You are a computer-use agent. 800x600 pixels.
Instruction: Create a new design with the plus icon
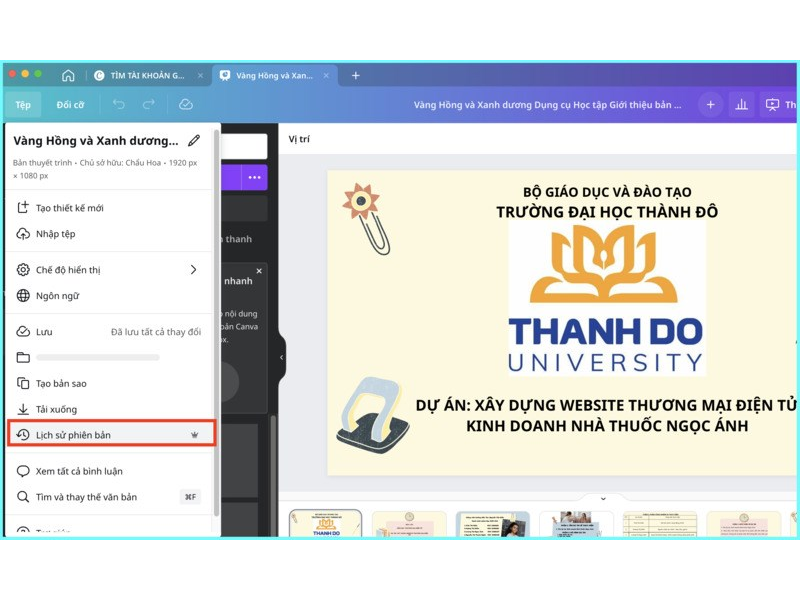pos(710,104)
